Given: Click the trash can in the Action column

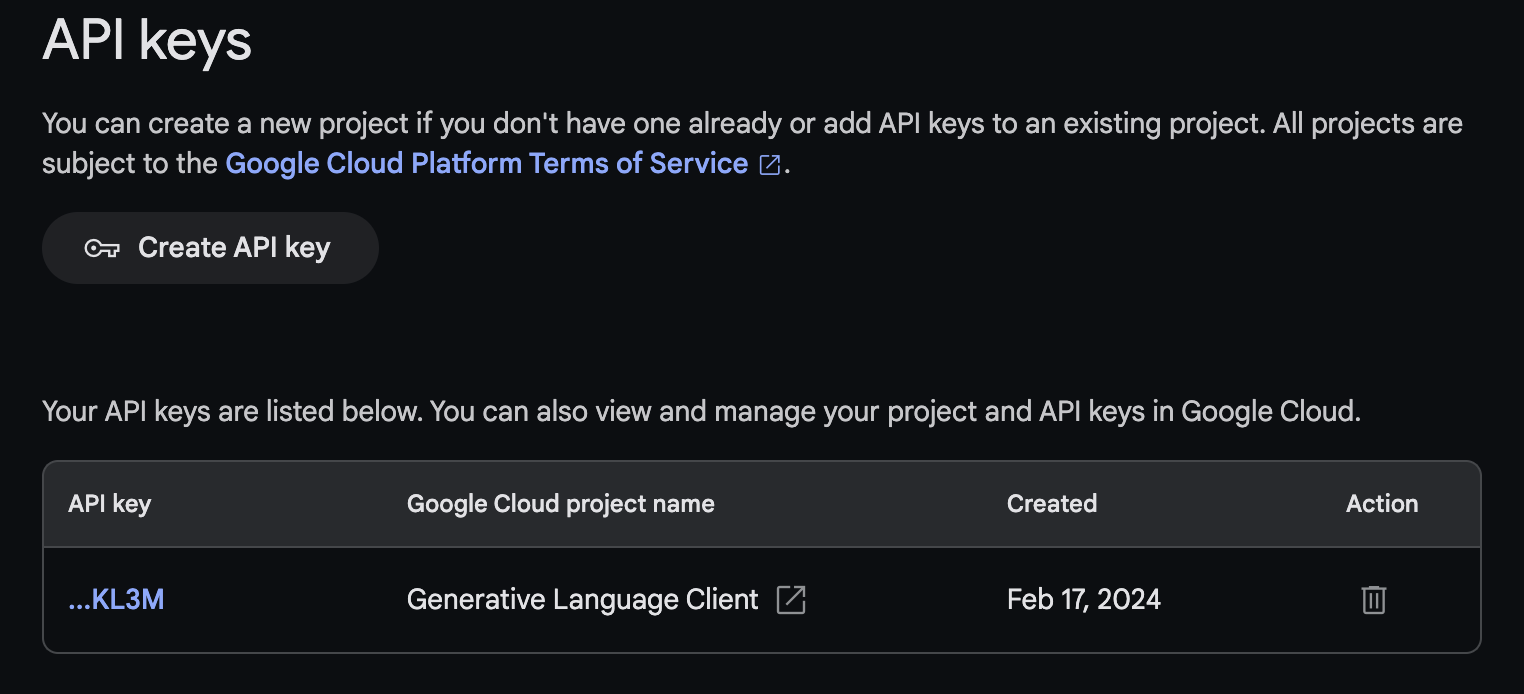Looking at the screenshot, I should [1373, 599].
